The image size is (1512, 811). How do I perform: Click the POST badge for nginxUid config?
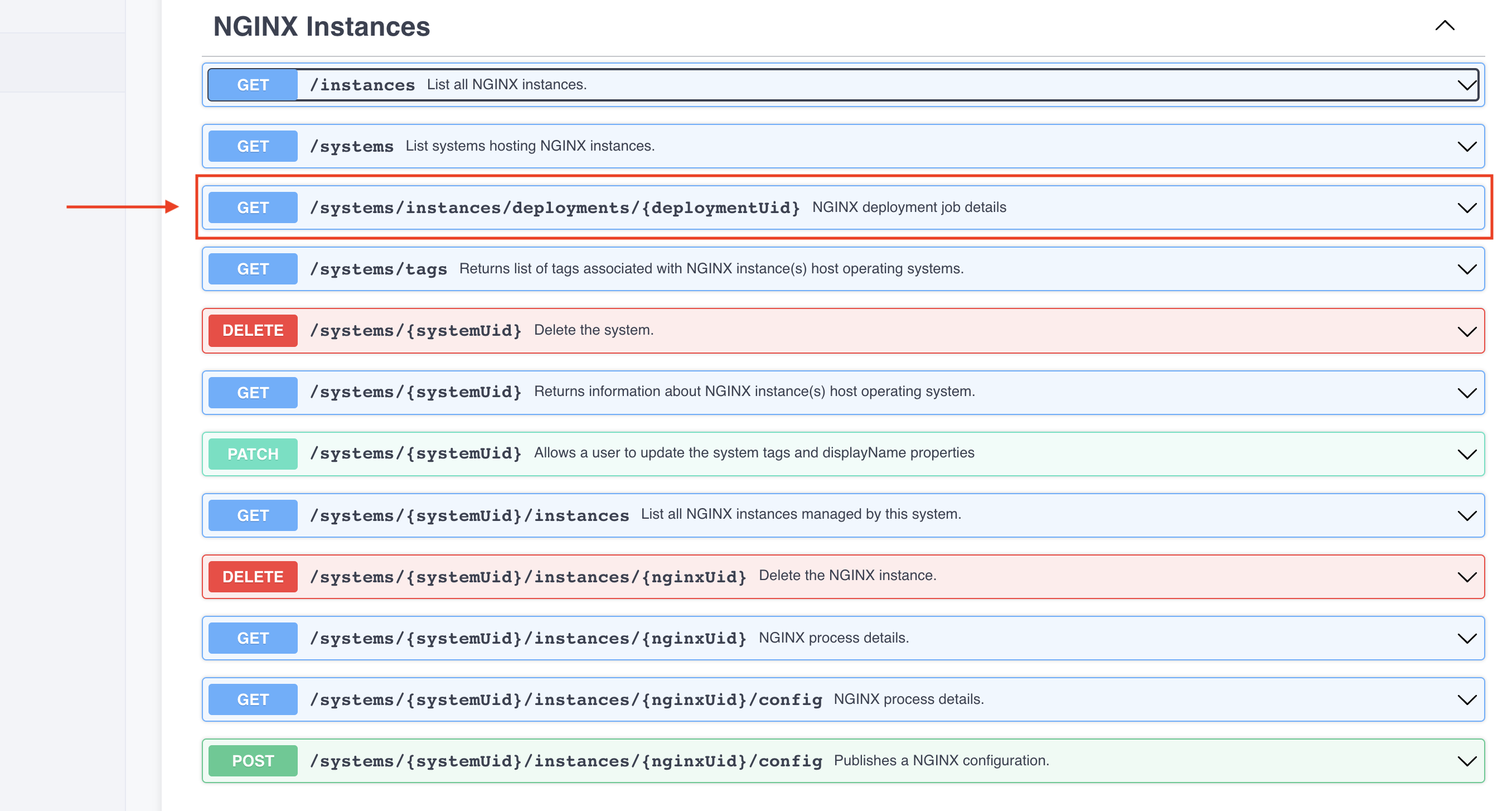253,760
